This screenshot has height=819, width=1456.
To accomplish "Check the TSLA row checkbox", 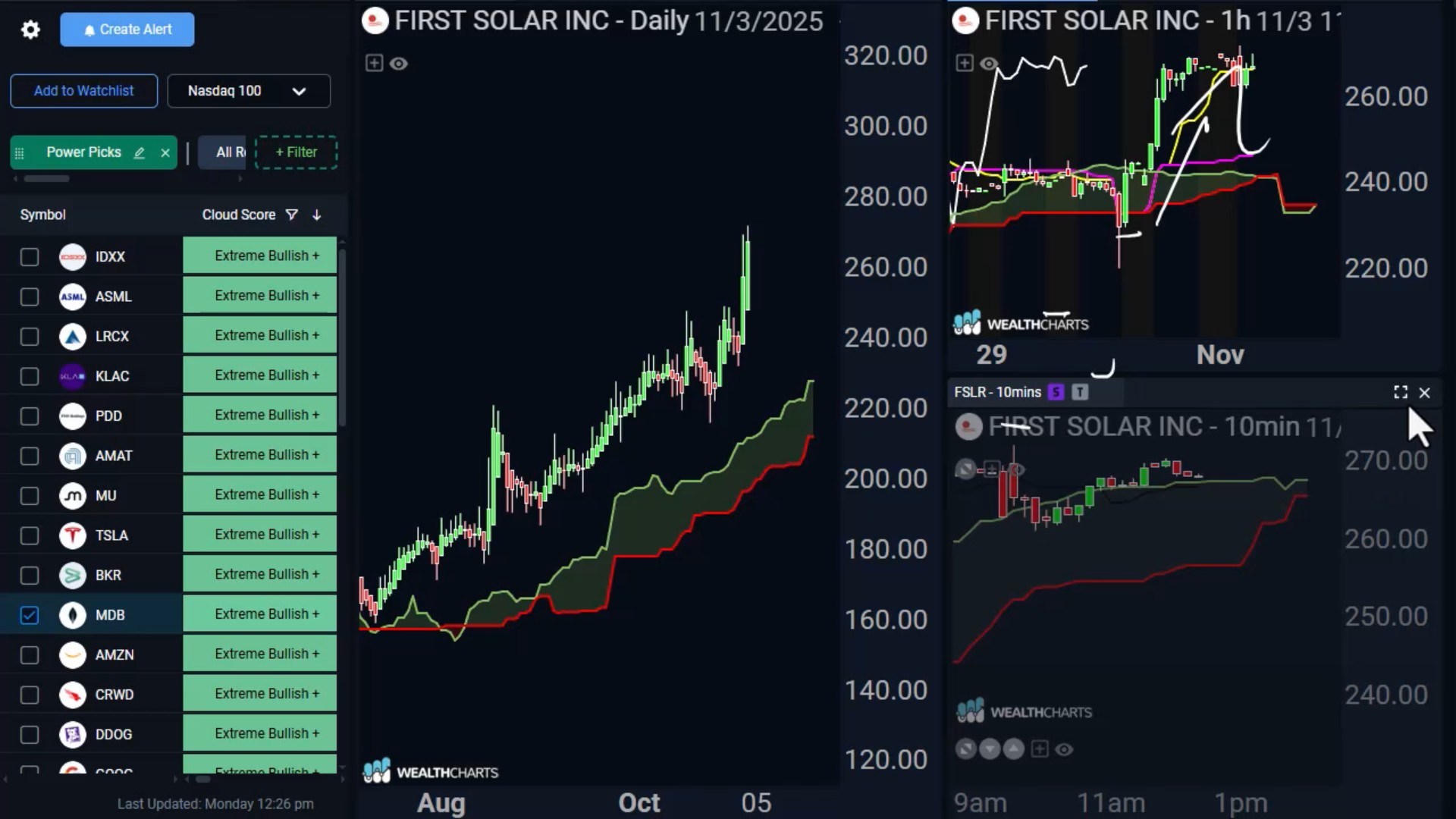I will click(x=29, y=535).
